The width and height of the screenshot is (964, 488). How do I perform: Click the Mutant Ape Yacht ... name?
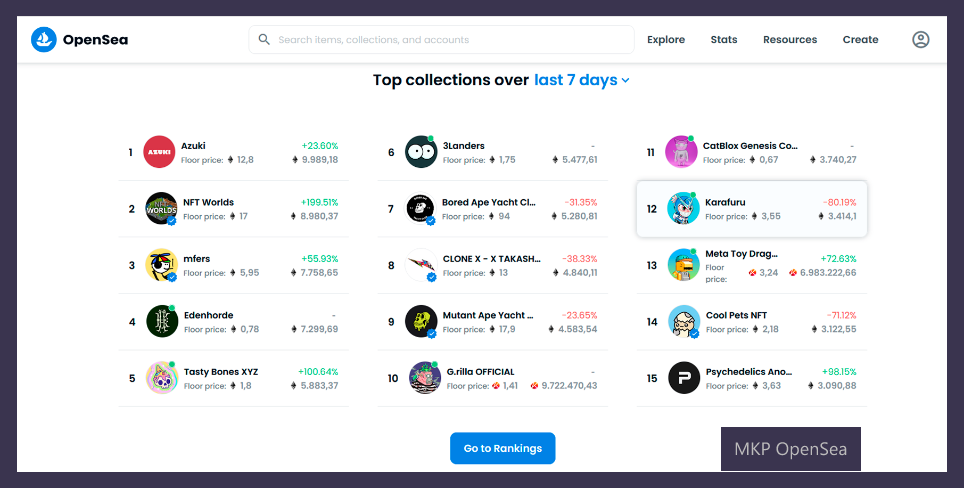(488, 315)
